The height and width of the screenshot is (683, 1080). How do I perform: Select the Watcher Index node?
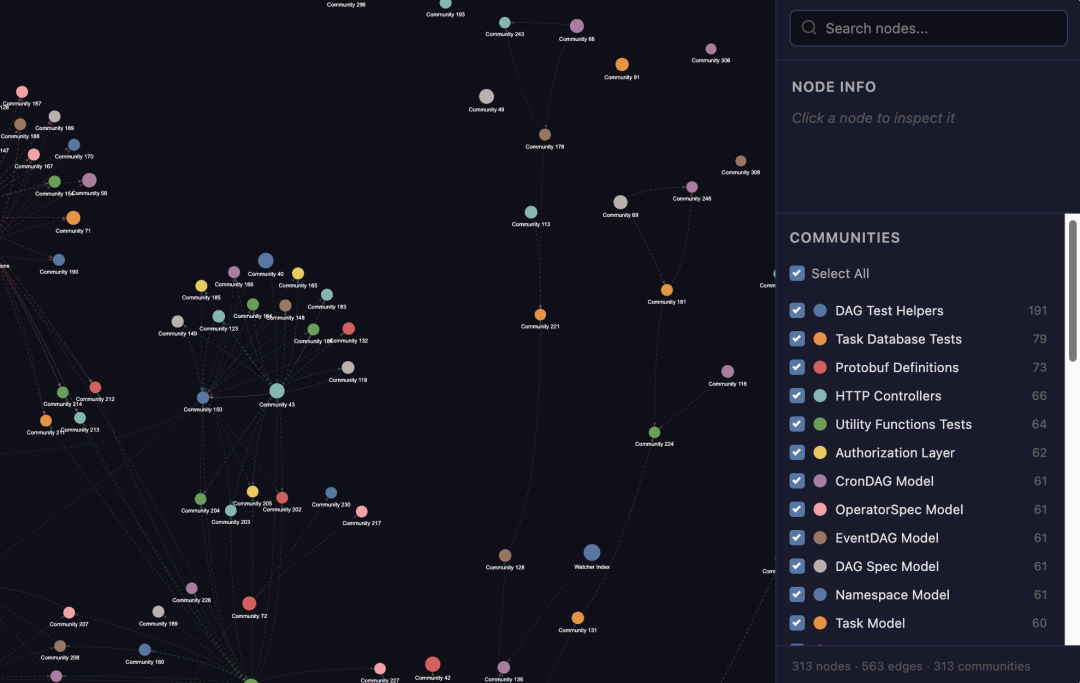592,552
